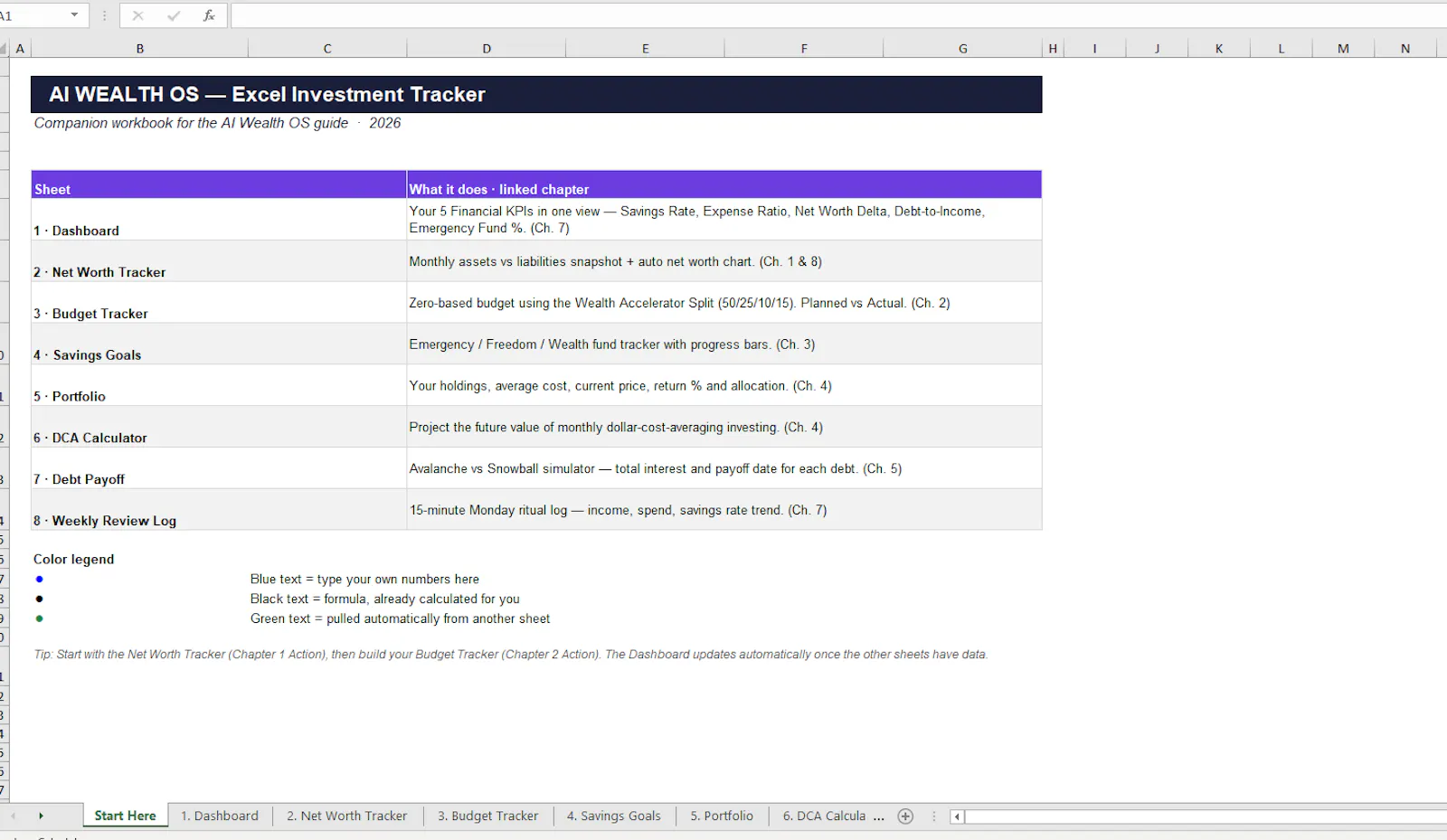Click the 5 Financial KPIs description cell
The width and height of the screenshot is (1447, 840).
pyautogui.click(x=724, y=220)
